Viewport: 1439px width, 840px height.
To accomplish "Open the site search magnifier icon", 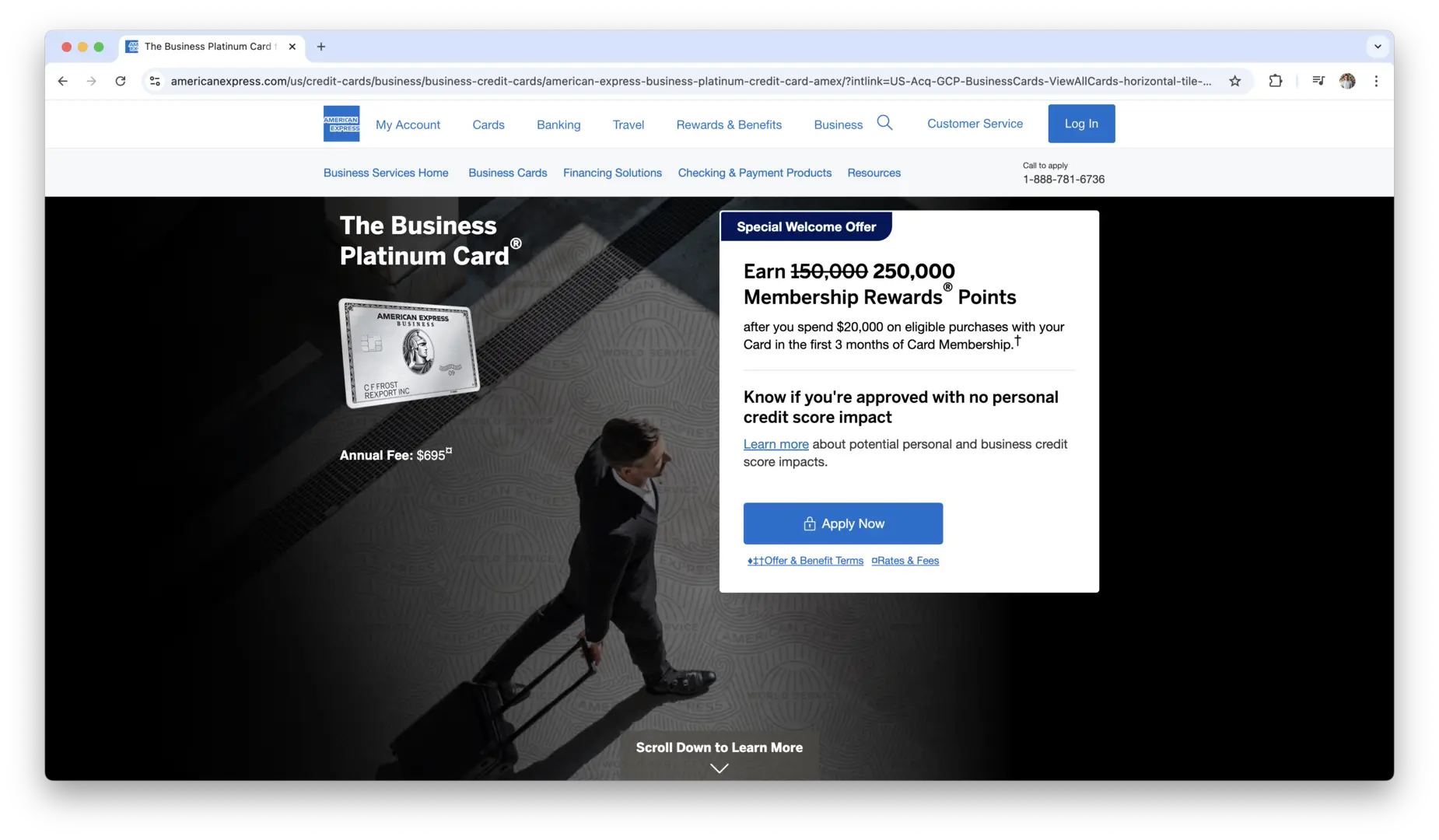I will point(884,123).
